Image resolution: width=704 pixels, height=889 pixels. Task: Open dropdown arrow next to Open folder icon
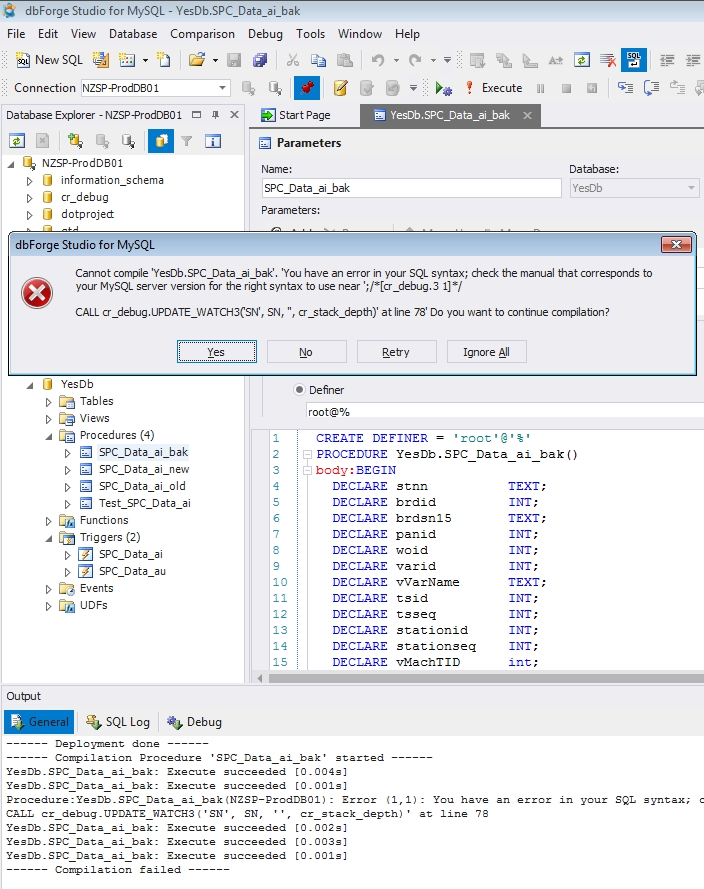(x=215, y=60)
